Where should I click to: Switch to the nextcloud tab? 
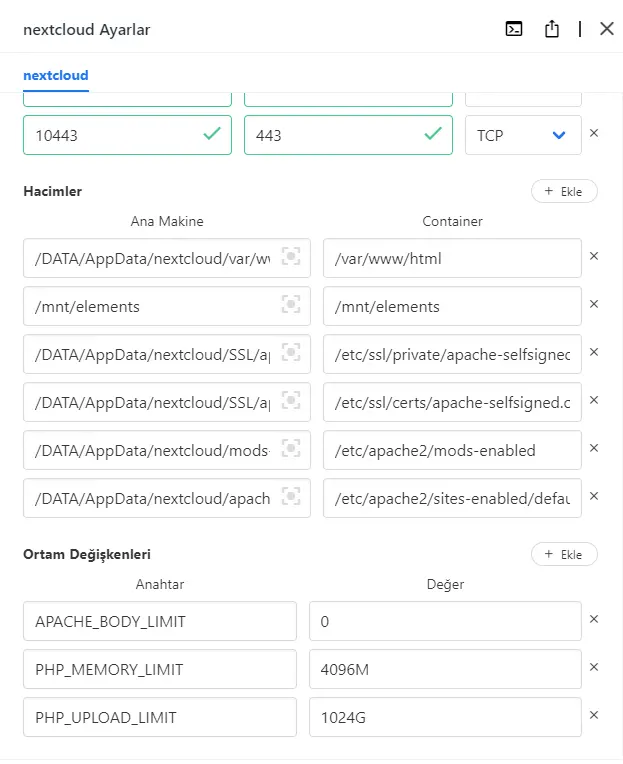click(x=56, y=76)
